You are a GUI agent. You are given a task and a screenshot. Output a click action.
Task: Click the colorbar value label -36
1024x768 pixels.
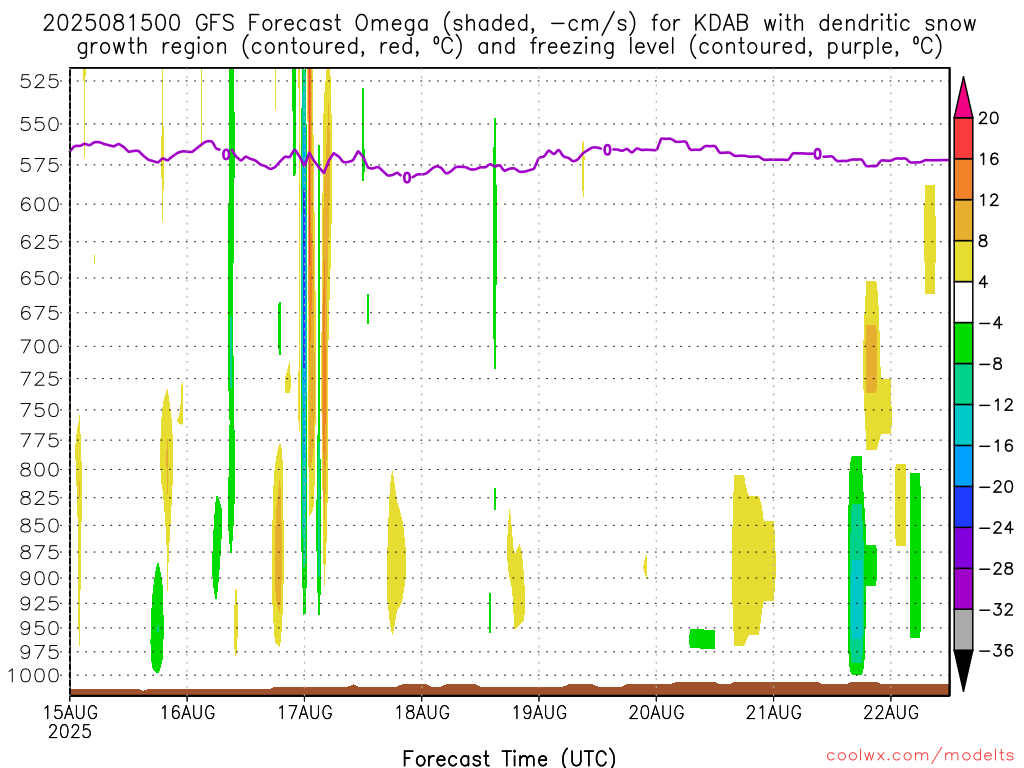tap(997, 650)
